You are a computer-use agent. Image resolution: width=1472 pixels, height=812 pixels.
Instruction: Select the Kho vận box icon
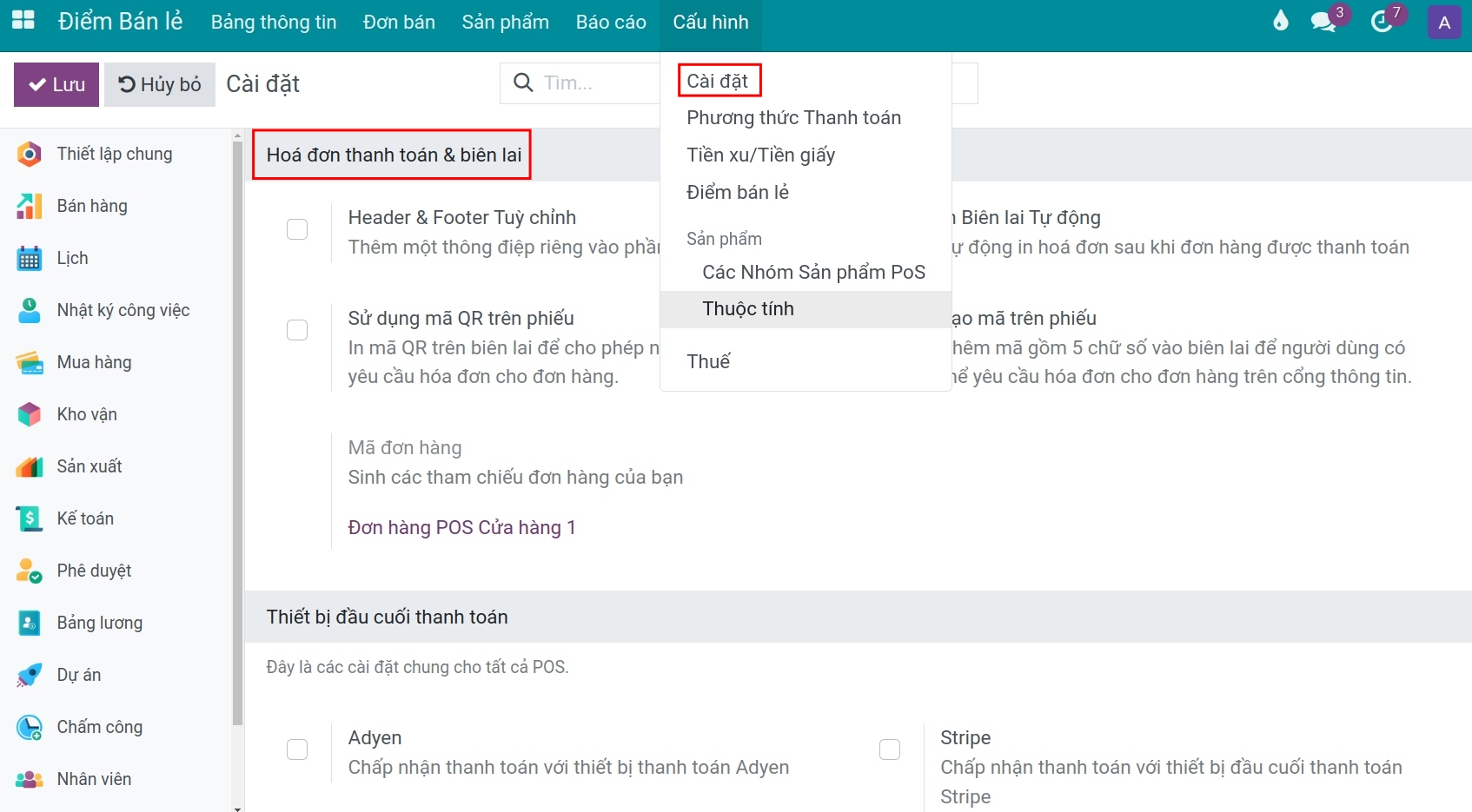click(30, 415)
